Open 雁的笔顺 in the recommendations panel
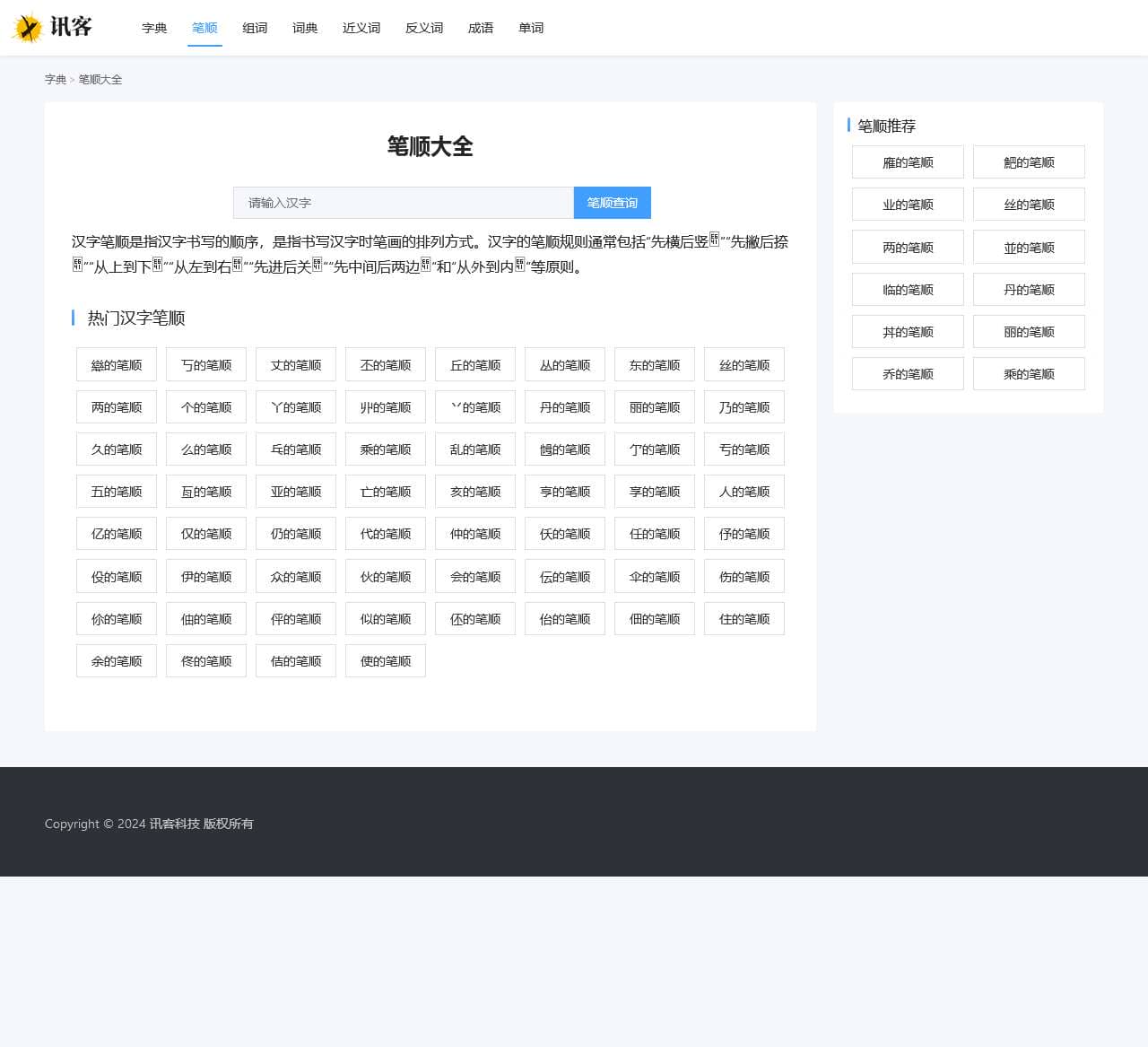1148x1047 pixels. tap(908, 161)
